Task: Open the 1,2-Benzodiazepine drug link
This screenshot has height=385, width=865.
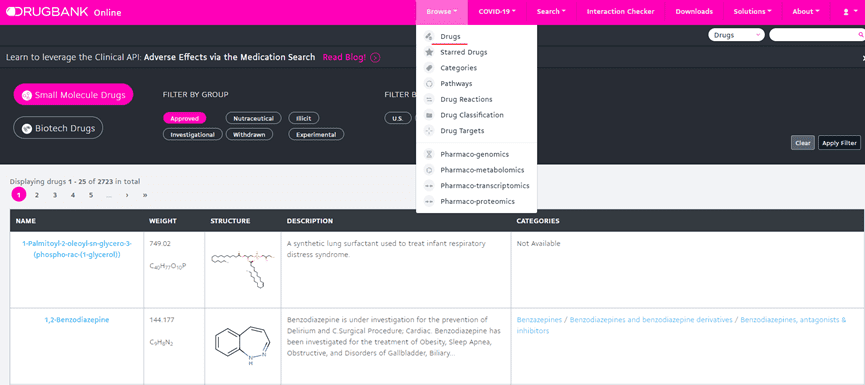Action: tap(77, 320)
